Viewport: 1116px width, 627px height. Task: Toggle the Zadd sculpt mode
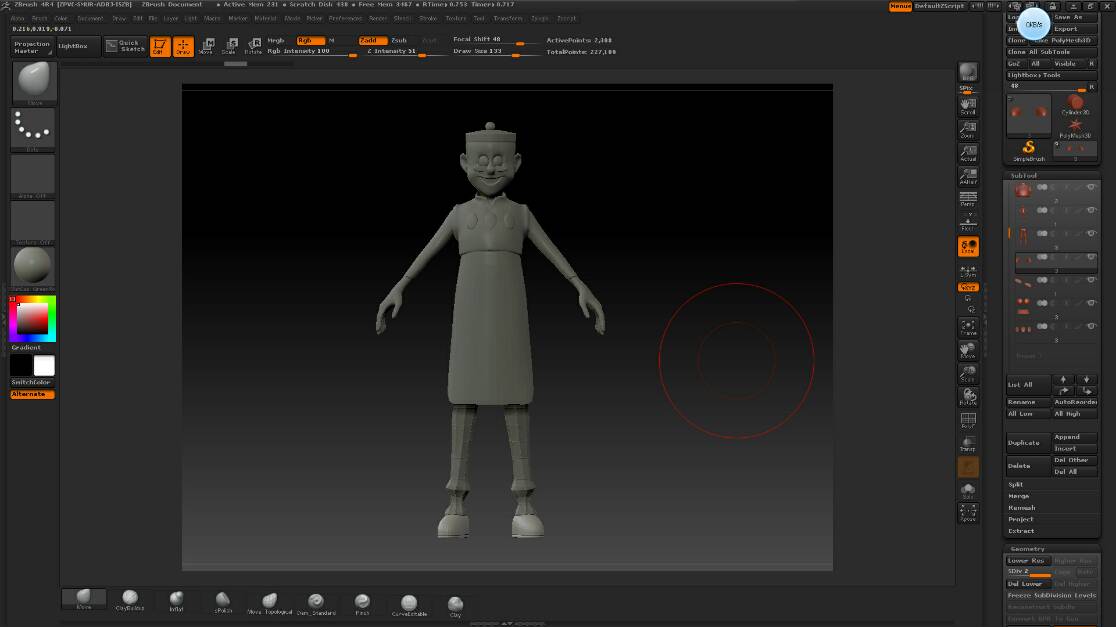[373, 40]
